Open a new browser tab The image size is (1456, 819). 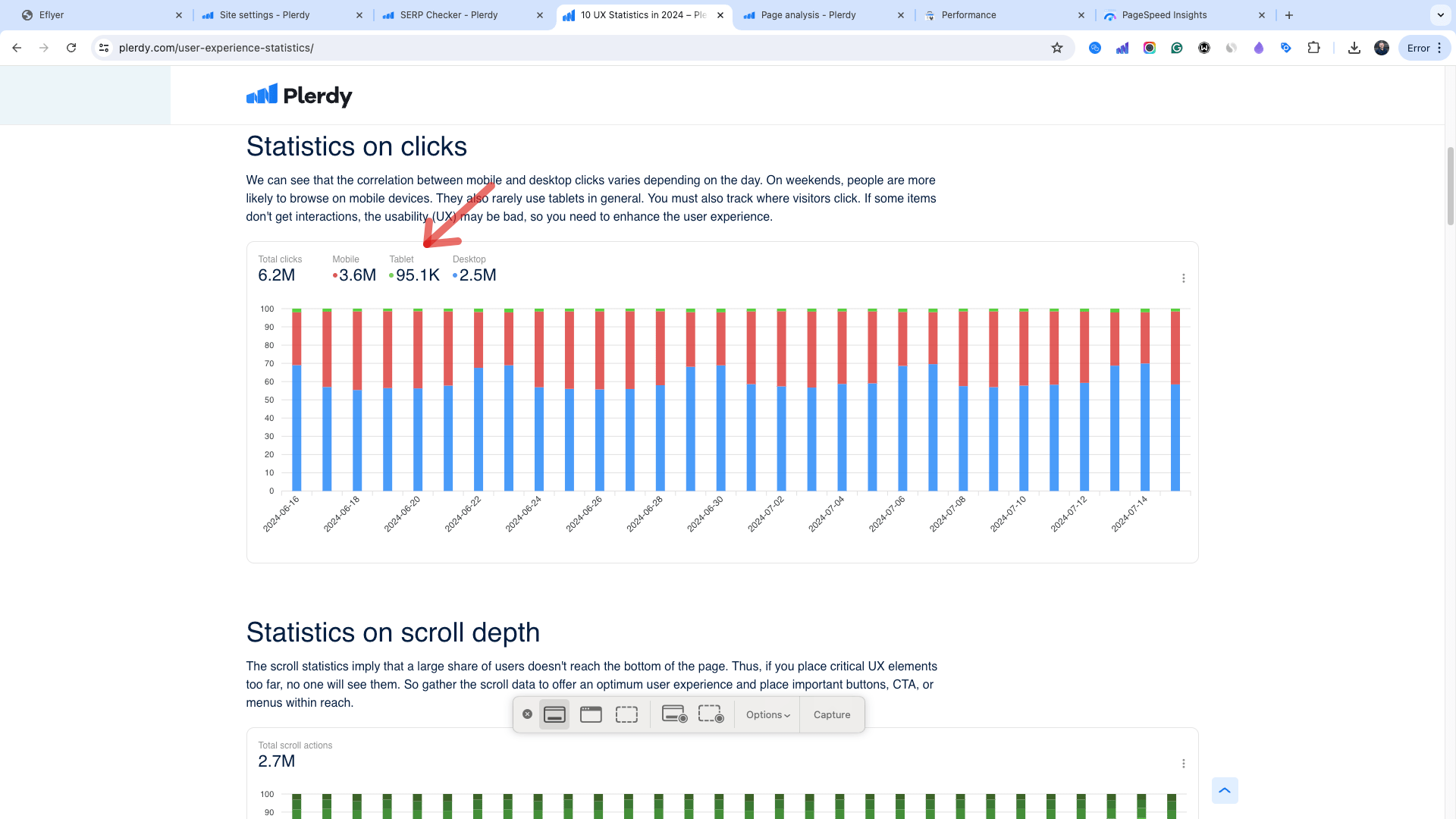pyautogui.click(x=1289, y=15)
